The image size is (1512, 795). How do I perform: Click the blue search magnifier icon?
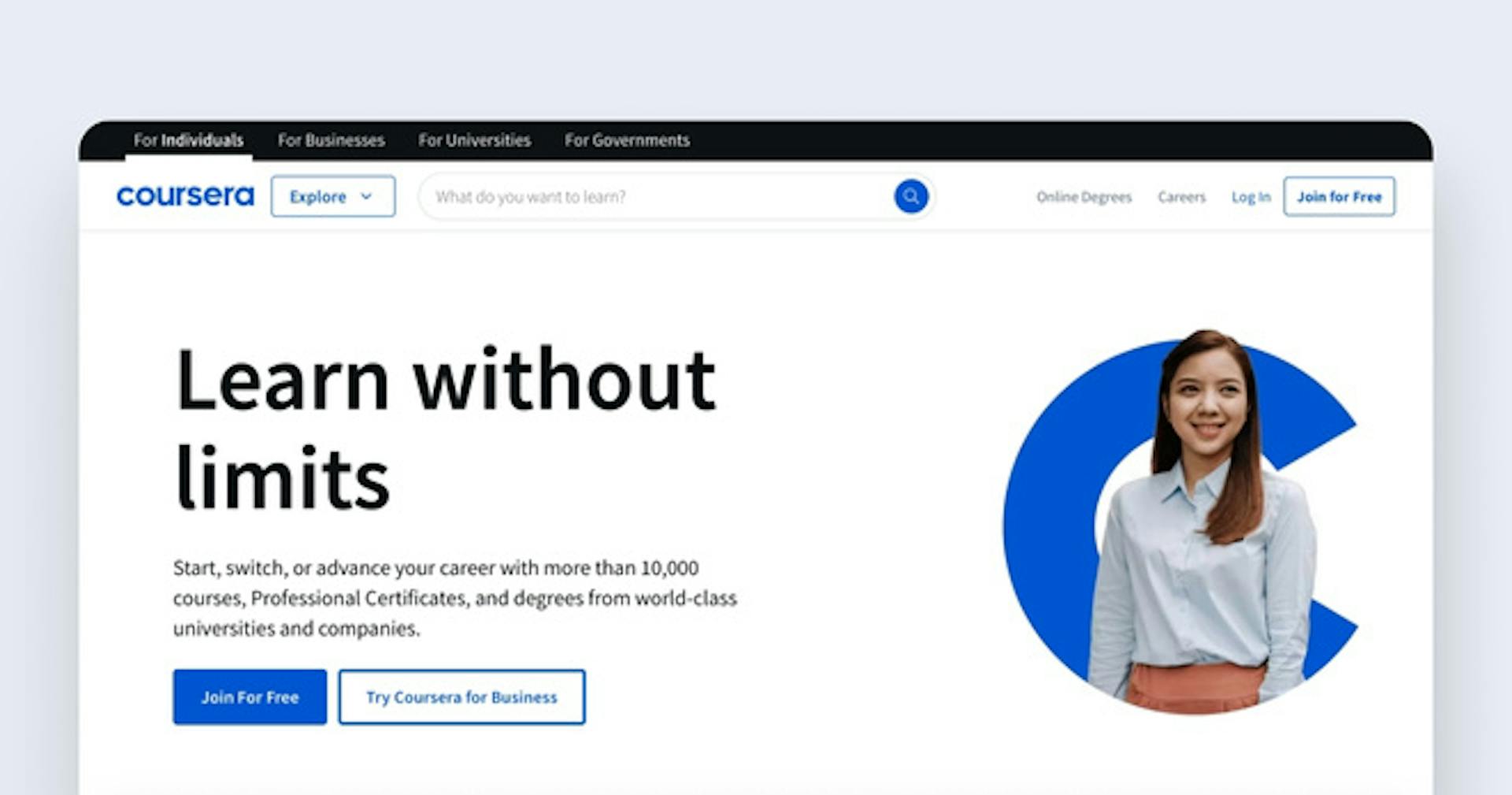(910, 196)
